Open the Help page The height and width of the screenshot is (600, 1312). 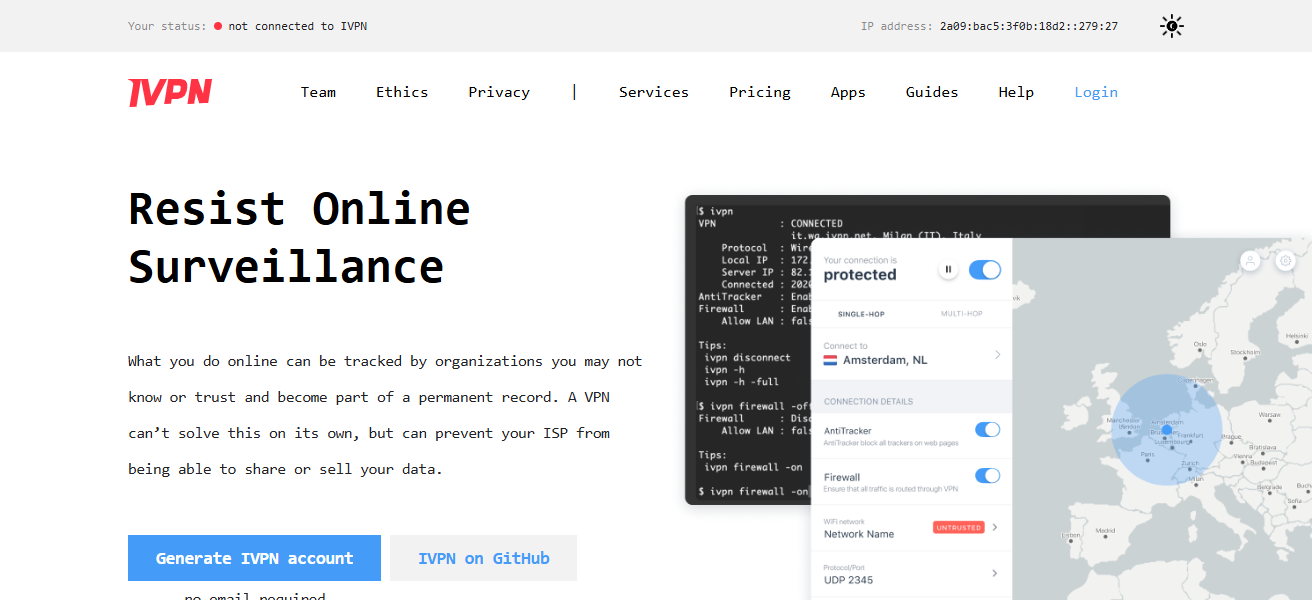pos(1016,92)
